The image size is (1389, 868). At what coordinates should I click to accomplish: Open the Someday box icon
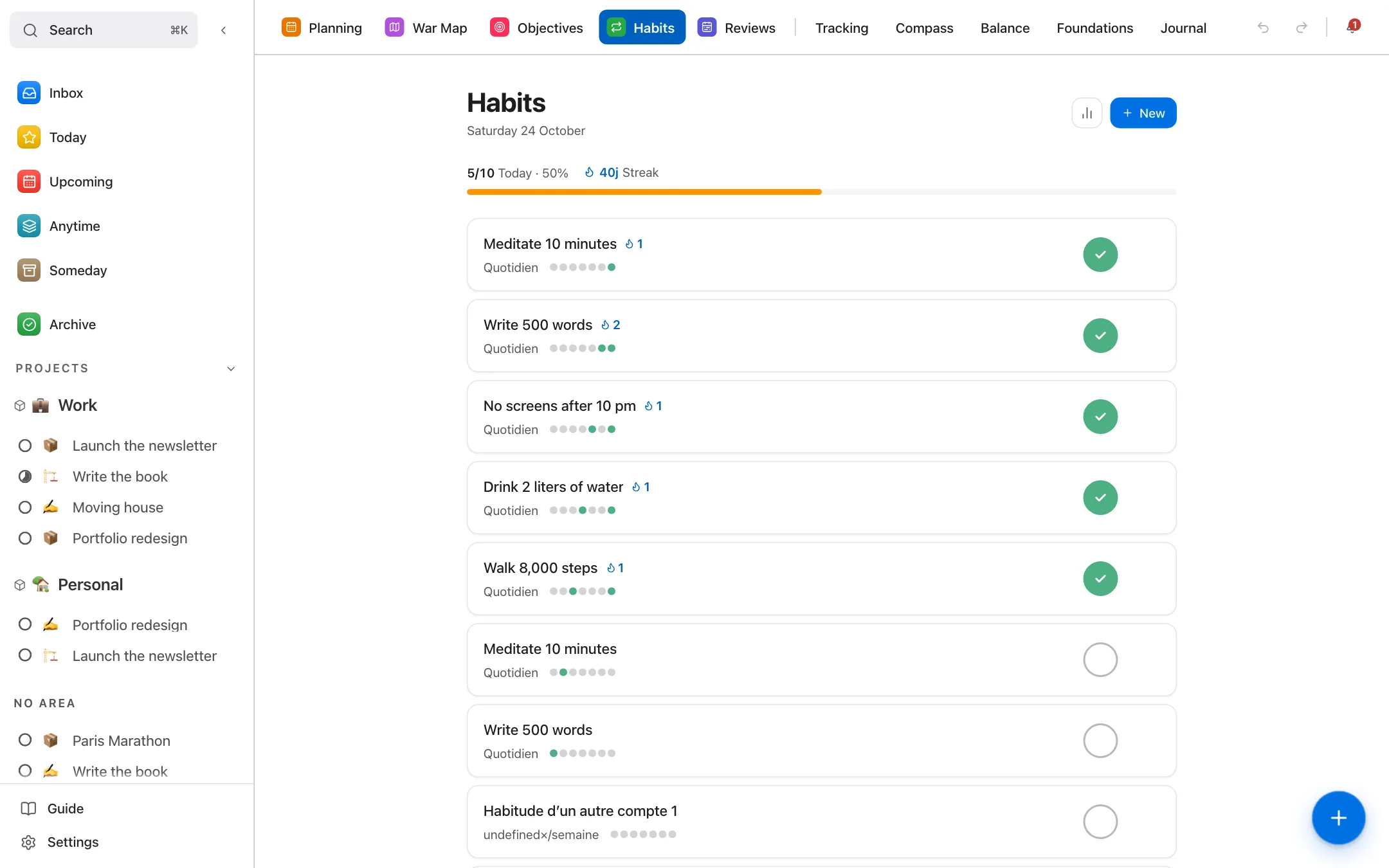tap(29, 271)
